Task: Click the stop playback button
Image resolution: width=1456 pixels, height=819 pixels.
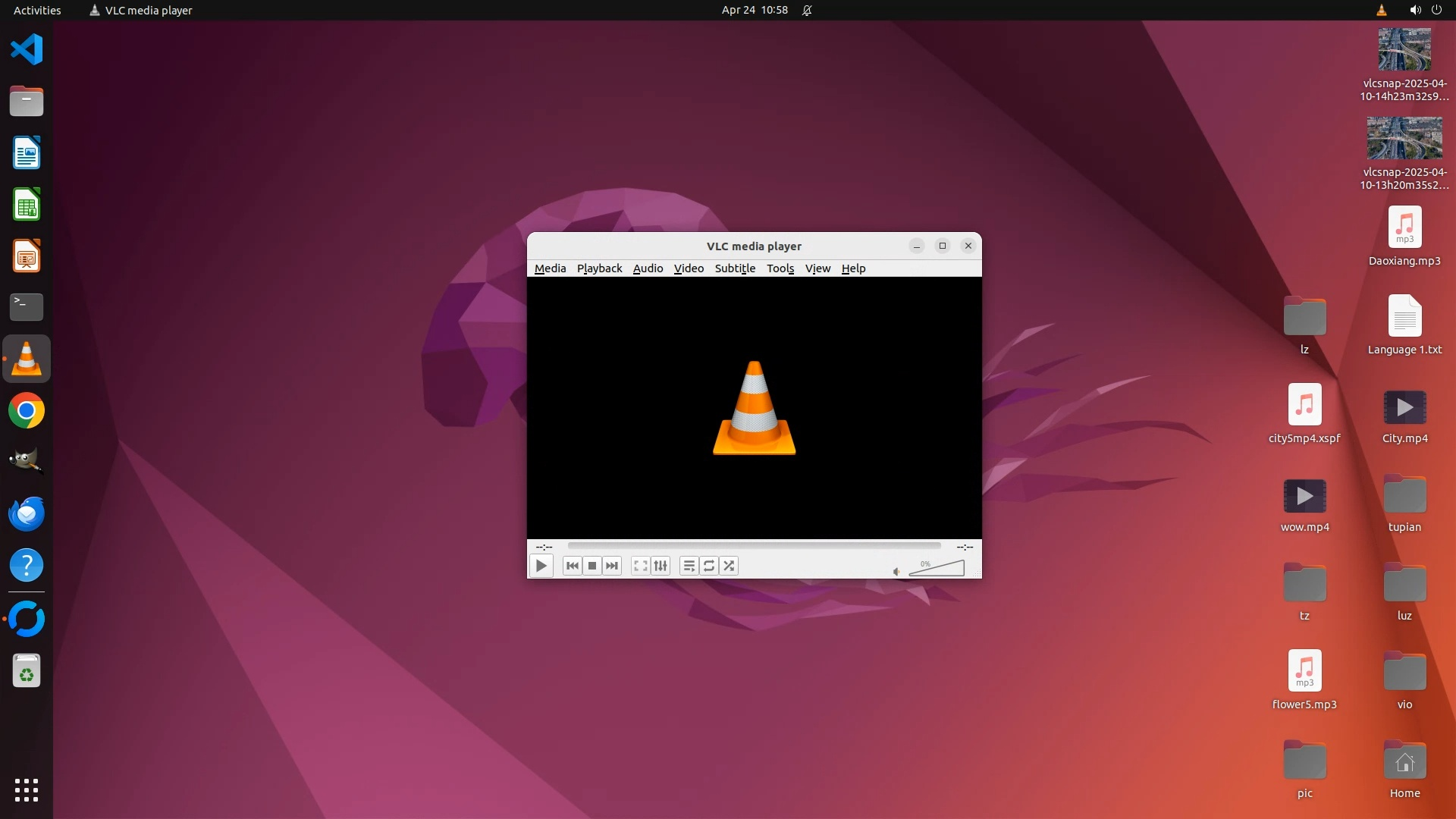Action: click(x=592, y=566)
